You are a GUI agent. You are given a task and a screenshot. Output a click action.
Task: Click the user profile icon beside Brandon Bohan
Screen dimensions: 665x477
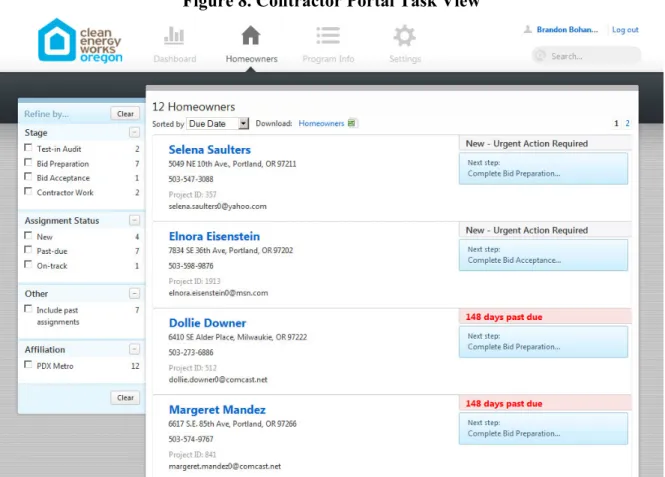click(528, 29)
